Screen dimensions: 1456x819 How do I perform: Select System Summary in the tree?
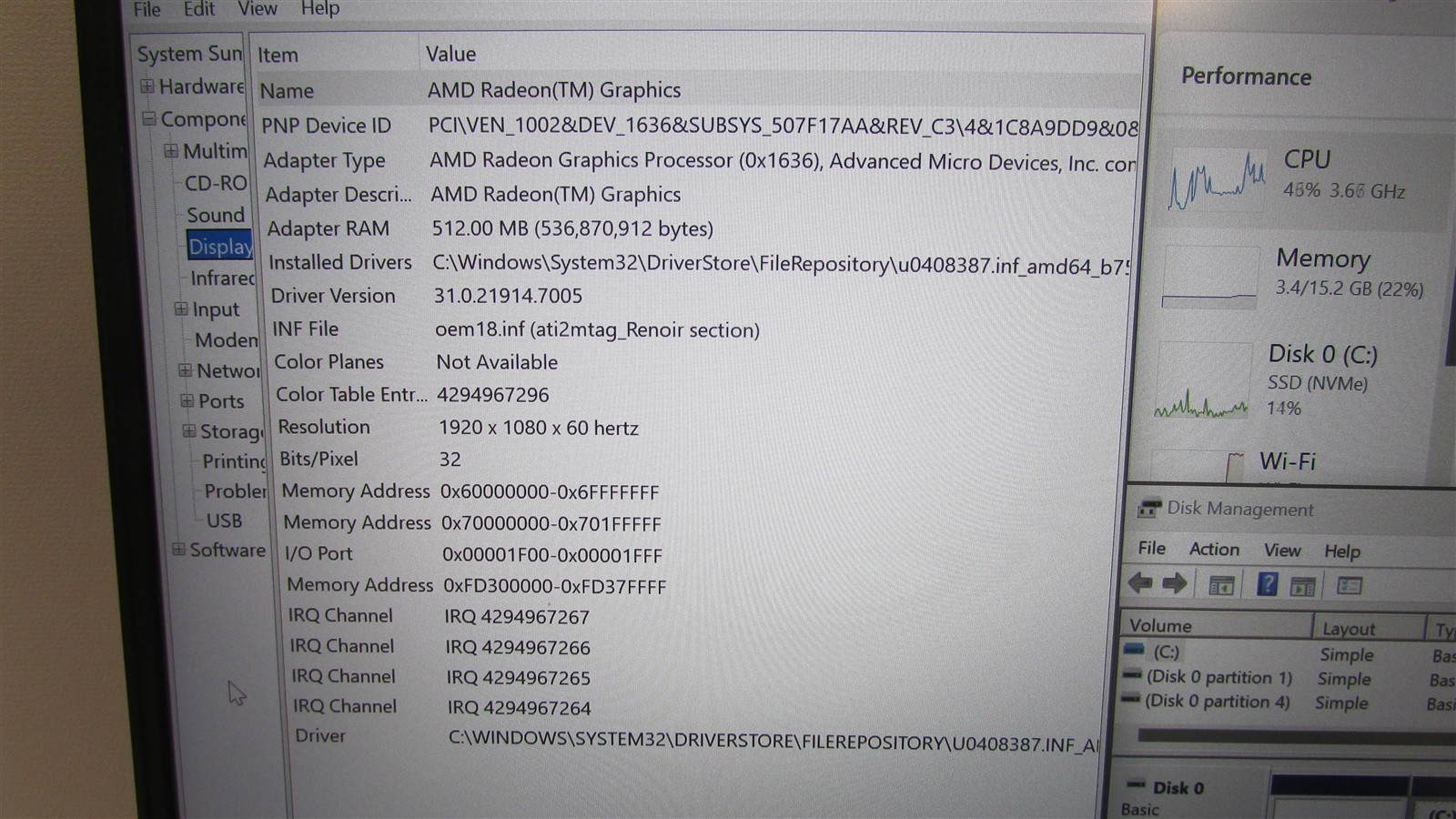(189, 54)
